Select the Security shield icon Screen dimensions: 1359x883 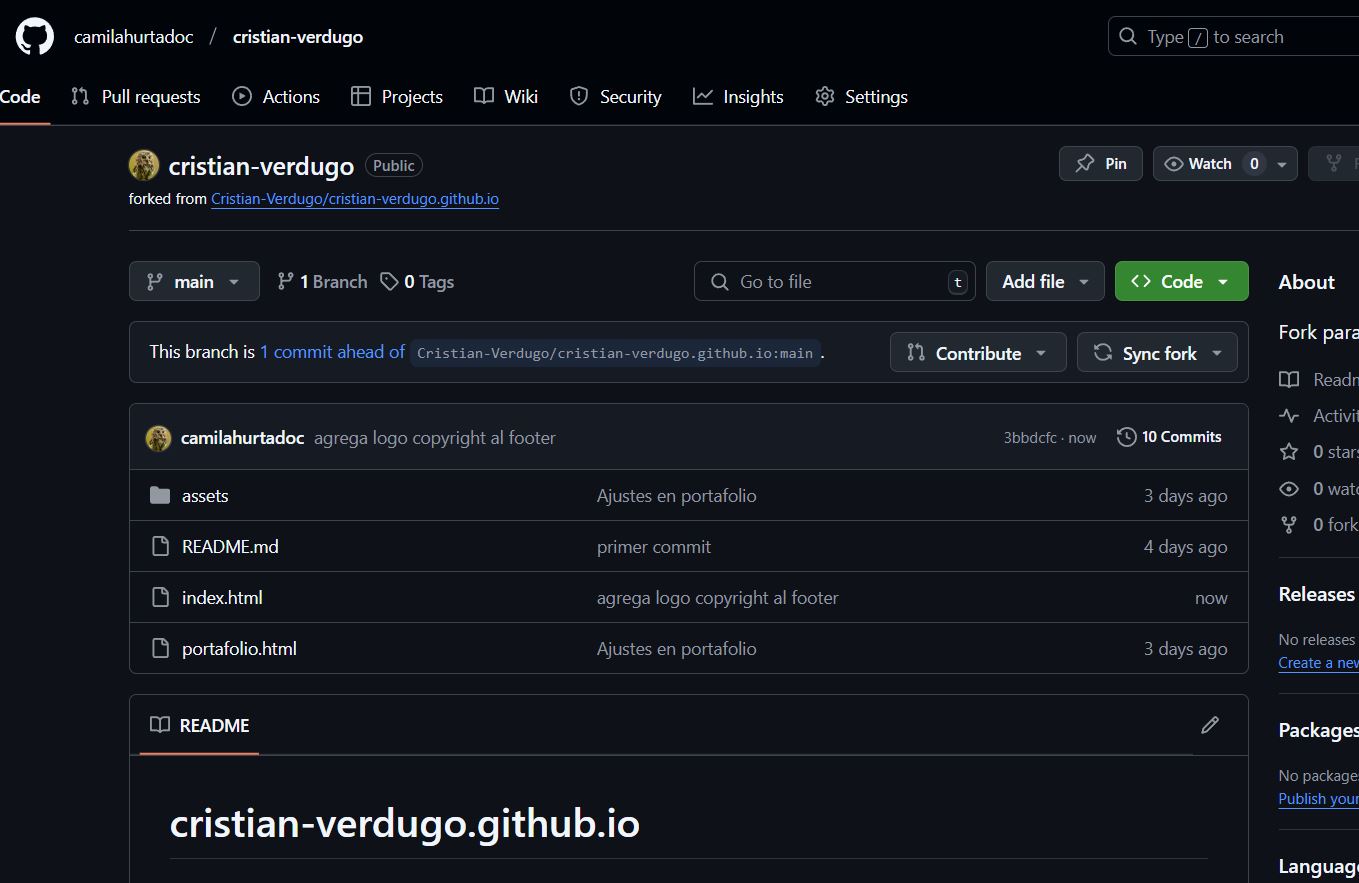tap(578, 96)
